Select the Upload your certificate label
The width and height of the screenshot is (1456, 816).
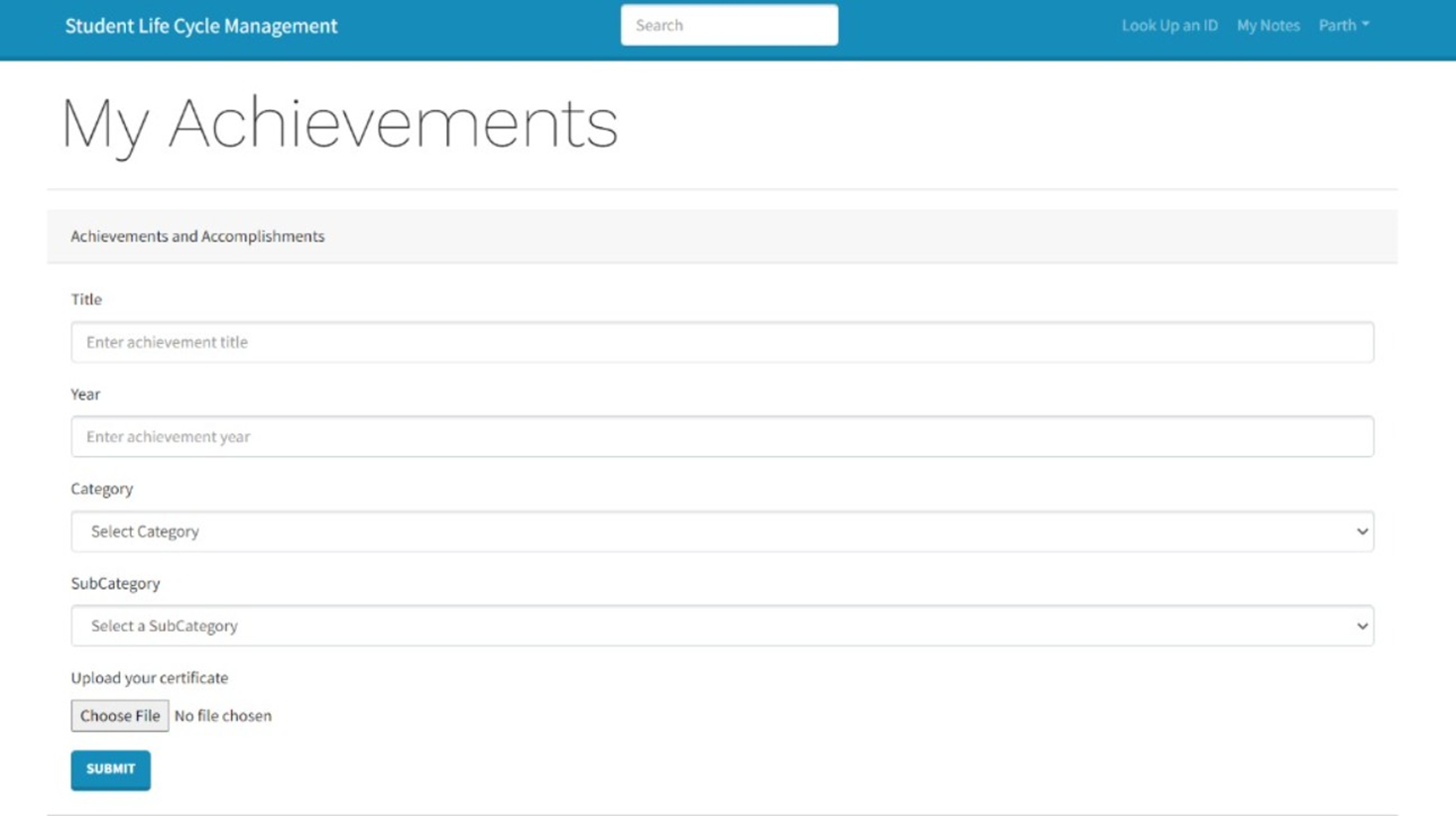(x=149, y=678)
